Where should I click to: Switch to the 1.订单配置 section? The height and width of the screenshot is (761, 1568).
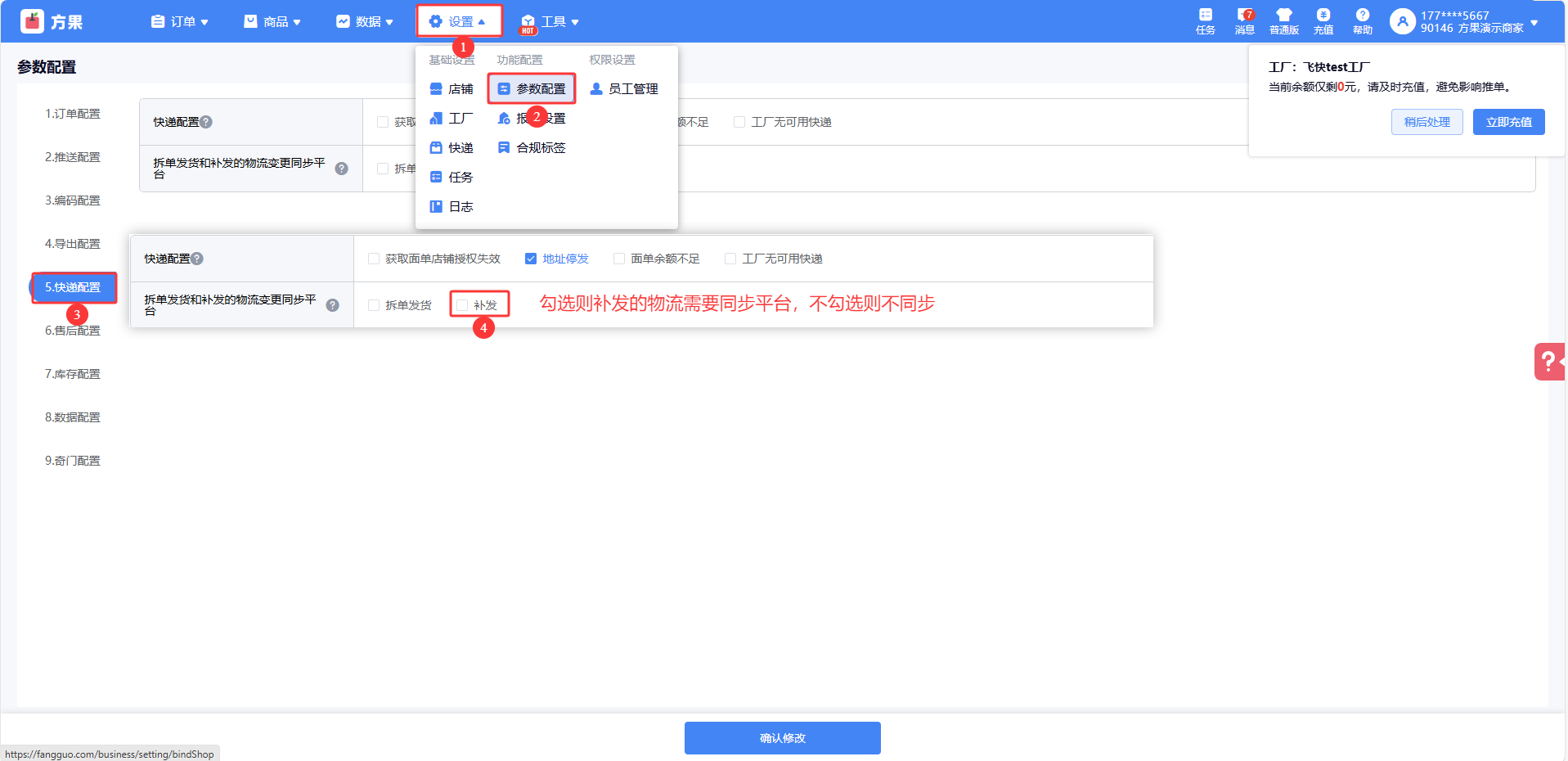pyautogui.click(x=73, y=114)
